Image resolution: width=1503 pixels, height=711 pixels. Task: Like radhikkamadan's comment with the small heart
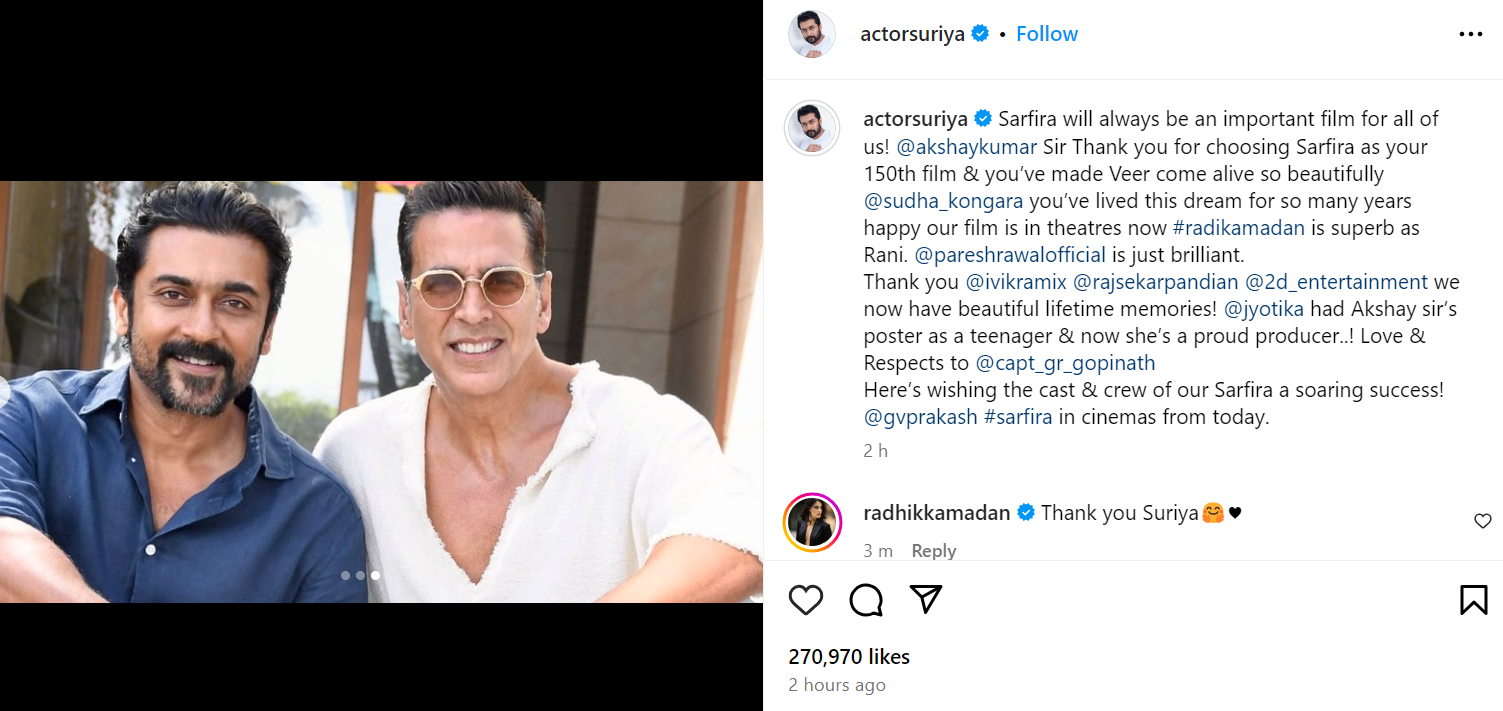pos(1483,521)
